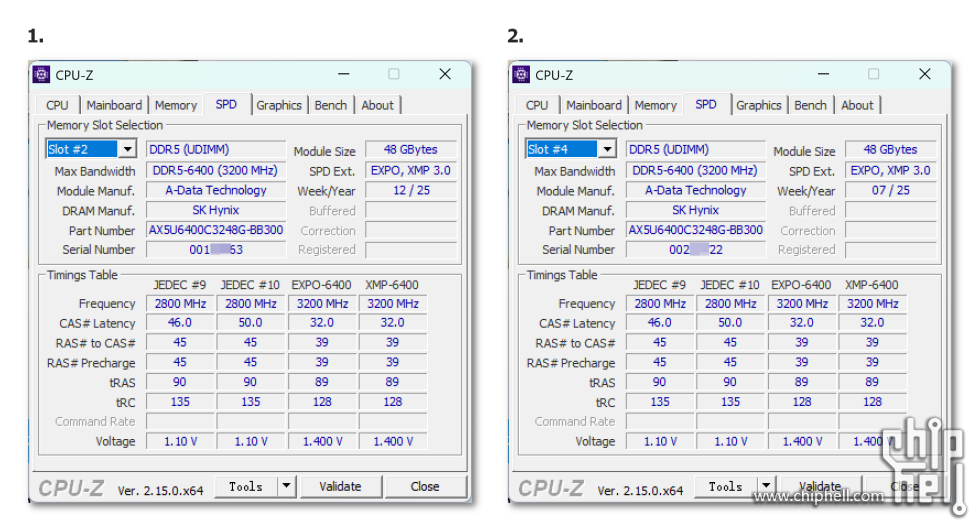Go to Bench tab in right window

coord(811,106)
